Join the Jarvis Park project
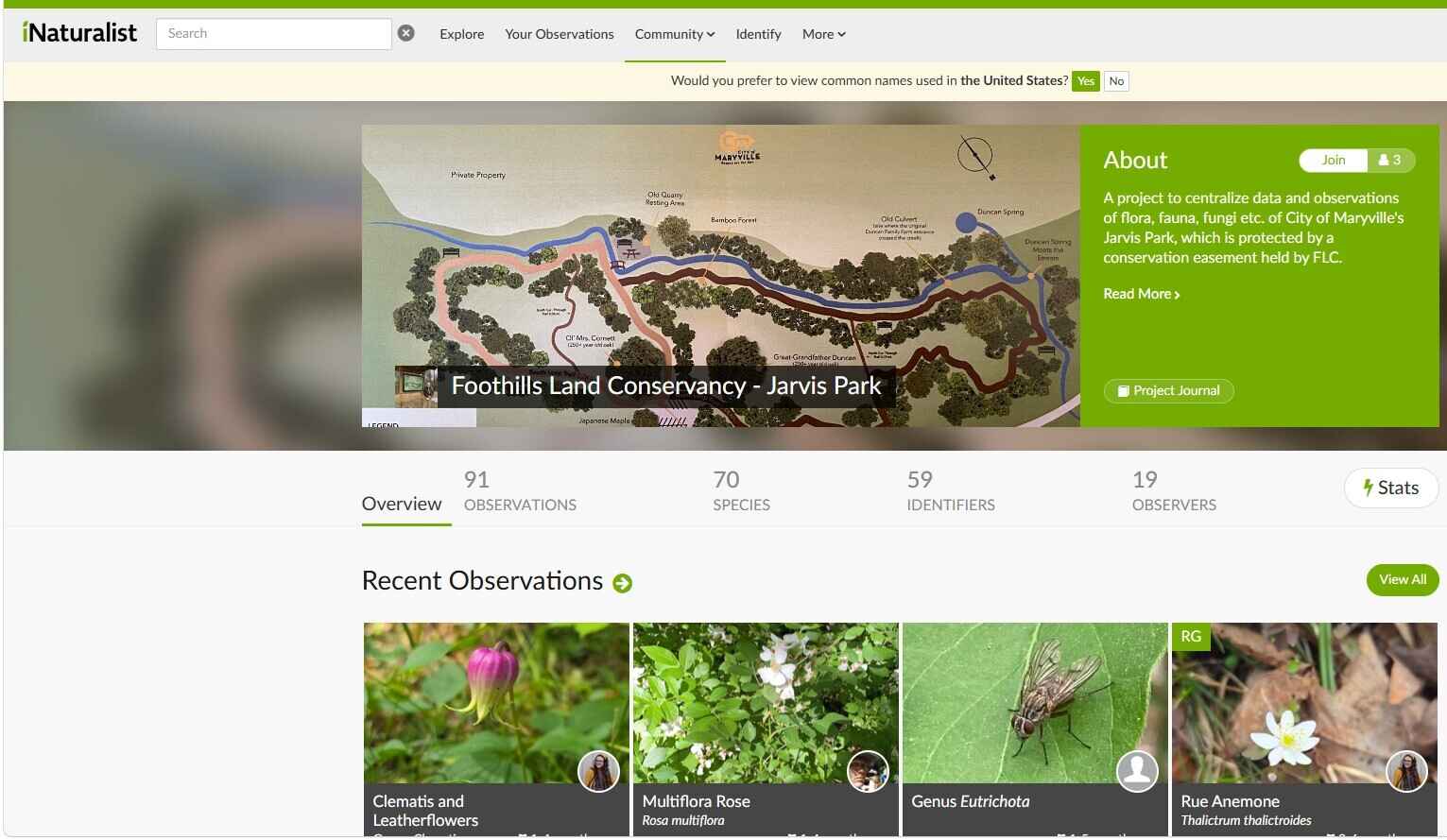Screen dimensions: 1447x840 (1334, 160)
